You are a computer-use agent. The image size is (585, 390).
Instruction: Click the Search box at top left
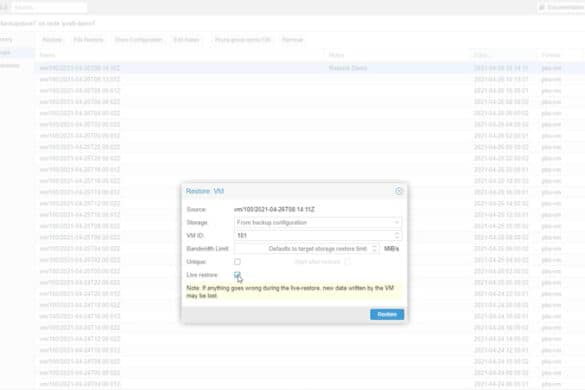tap(49, 7)
